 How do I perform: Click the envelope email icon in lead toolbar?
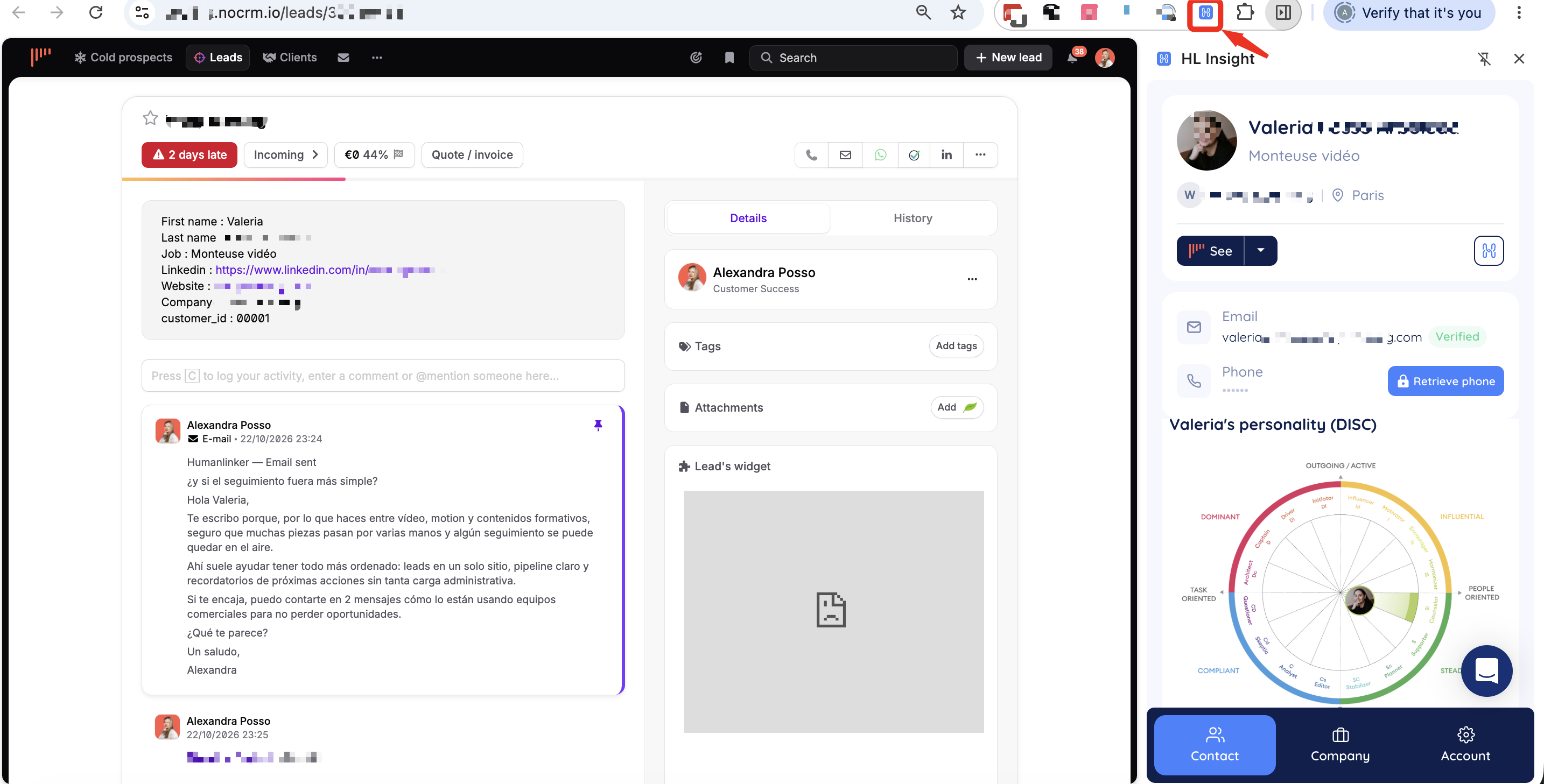point(845,155)
